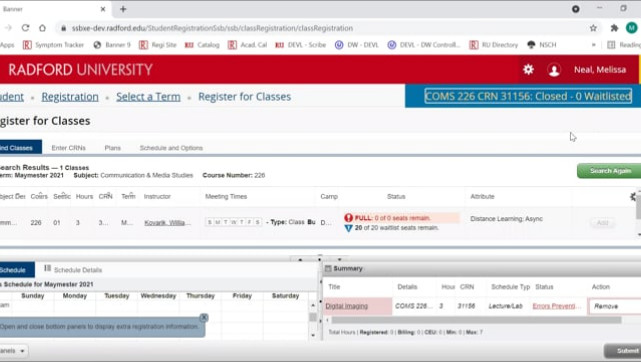
Task: Open the Chrome profile avatar M
Action: pos(631,28)
